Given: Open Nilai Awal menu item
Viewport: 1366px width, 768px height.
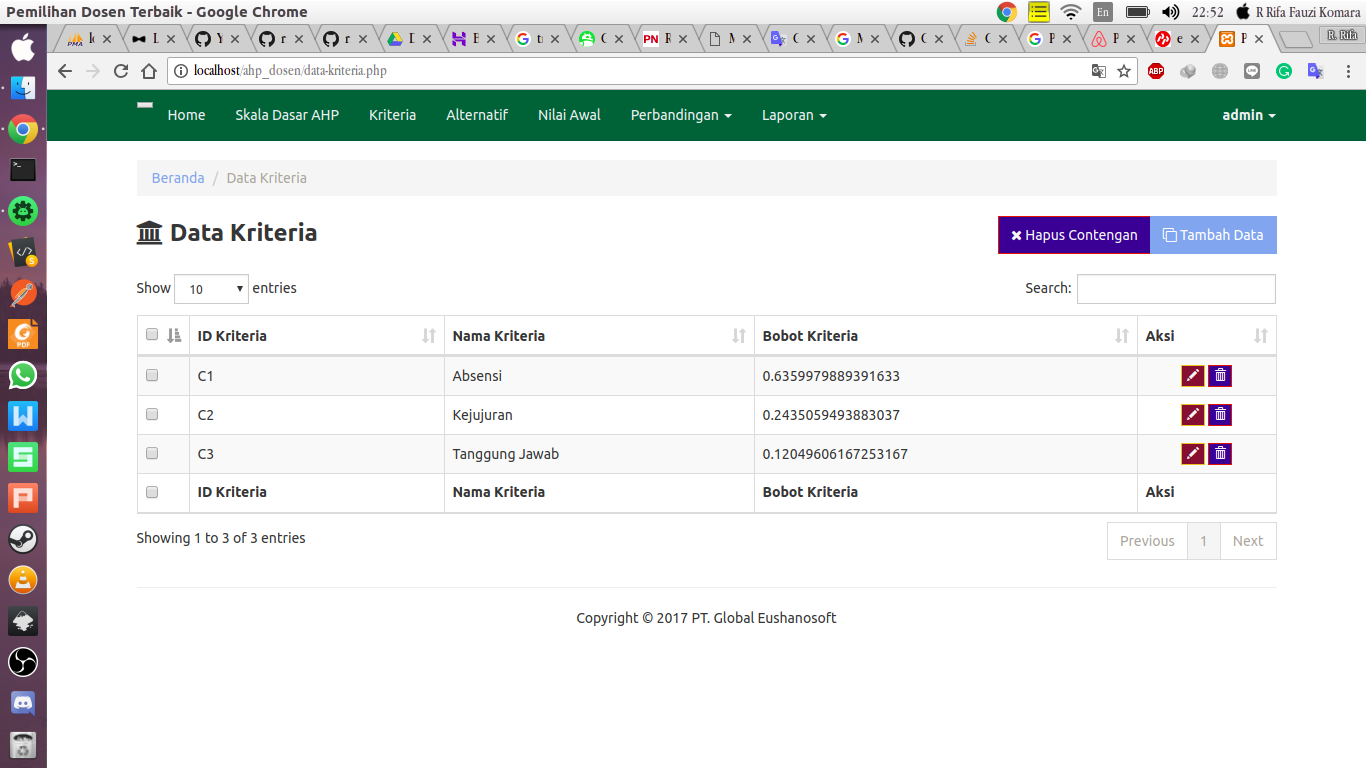Looking at the screenshot, I should coord(569,115).
